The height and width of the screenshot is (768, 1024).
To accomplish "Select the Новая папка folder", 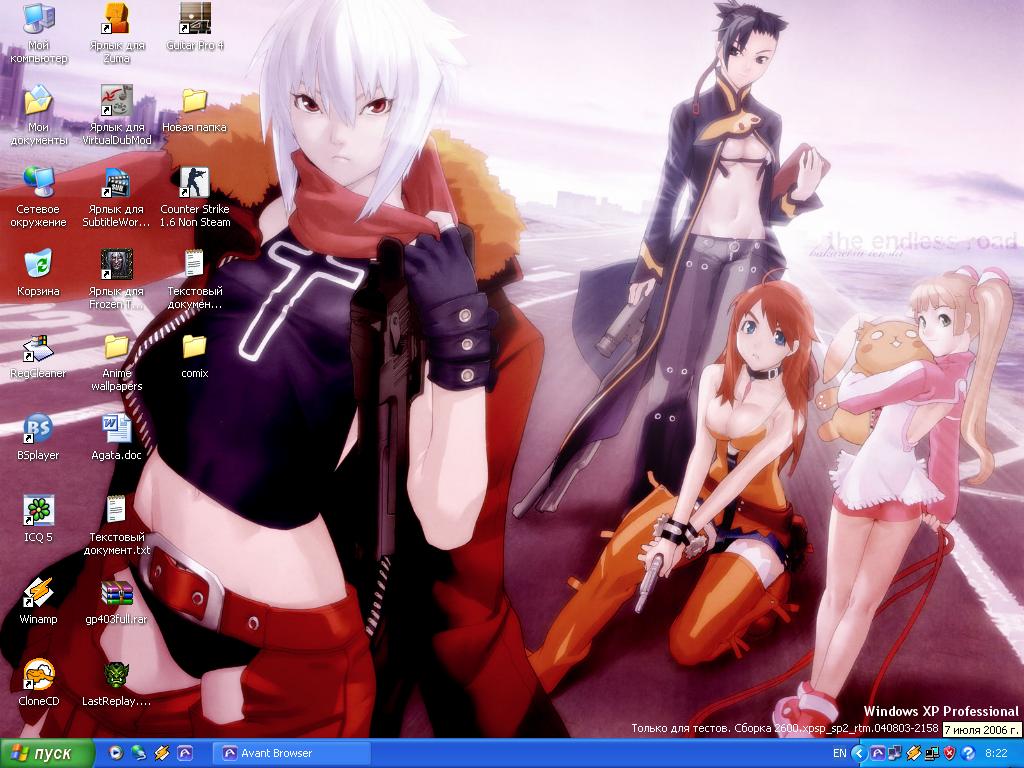I will [x=195, y=101].
